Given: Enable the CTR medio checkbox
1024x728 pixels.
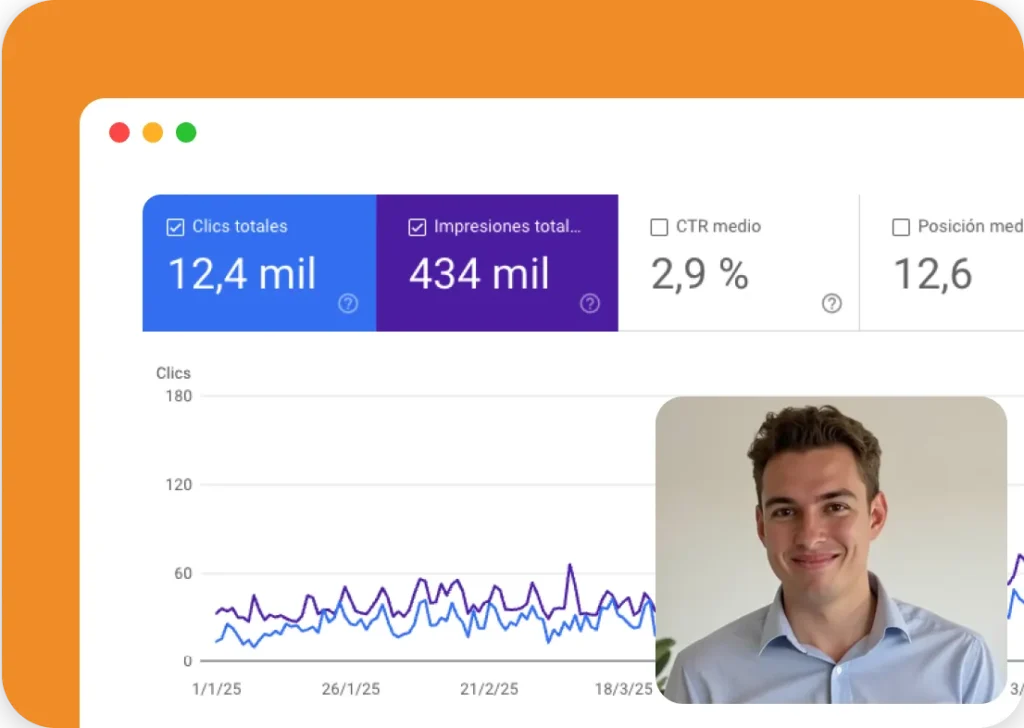Looking at the screenshot, I should coord(659,227).
